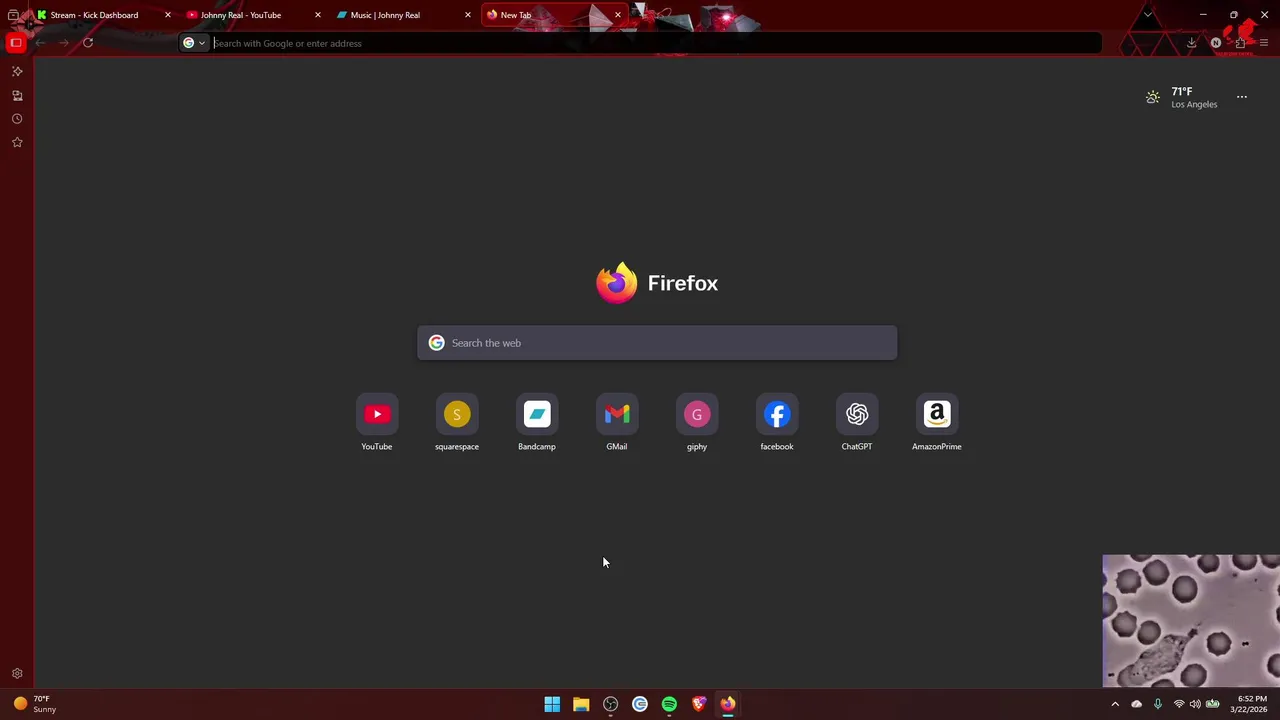Image resolution: width=1280 pixels, height=720 pixels.
Task: Click the Firefox sidebar toggle button
Action: click(16, 43)
